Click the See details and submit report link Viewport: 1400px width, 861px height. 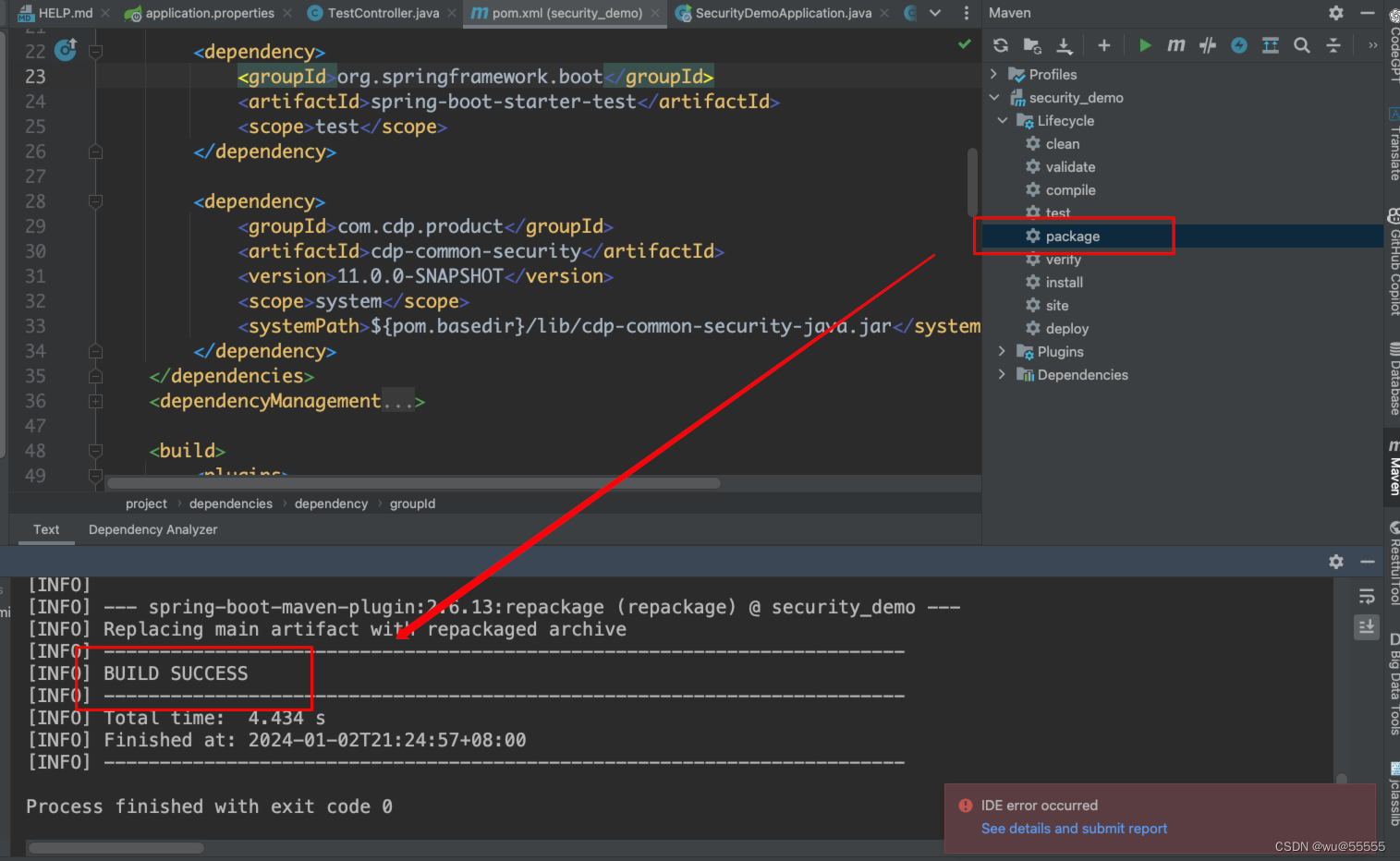1073,829
